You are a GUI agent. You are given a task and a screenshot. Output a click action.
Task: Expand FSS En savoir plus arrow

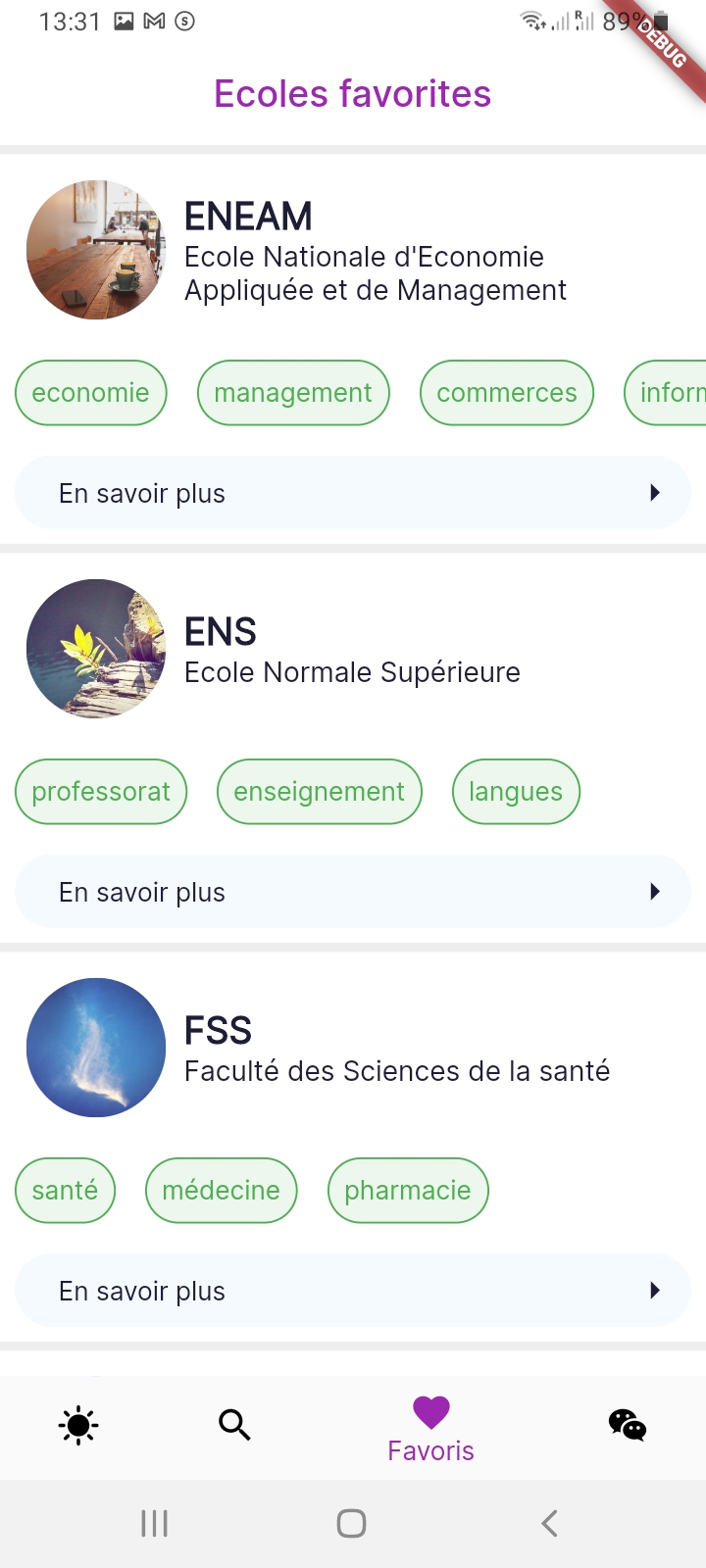pyautogui.click(x=655, y=1291)
